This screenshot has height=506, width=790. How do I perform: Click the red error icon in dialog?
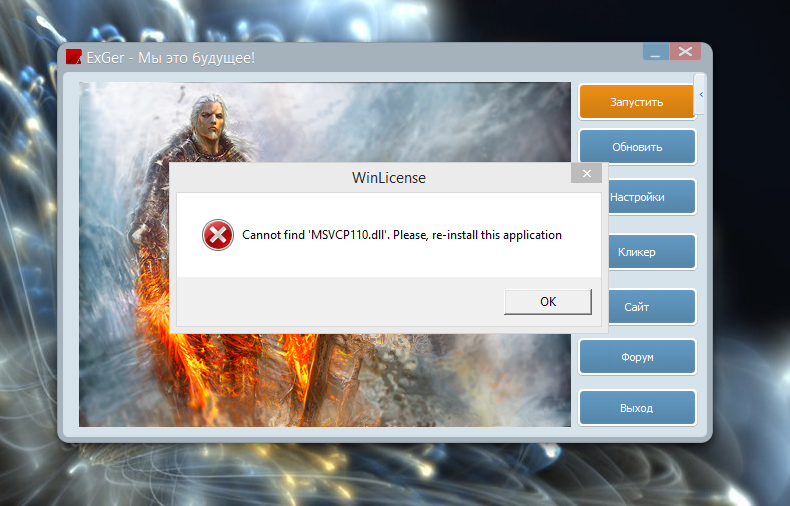pyautogui.click(x=218, y=235)
